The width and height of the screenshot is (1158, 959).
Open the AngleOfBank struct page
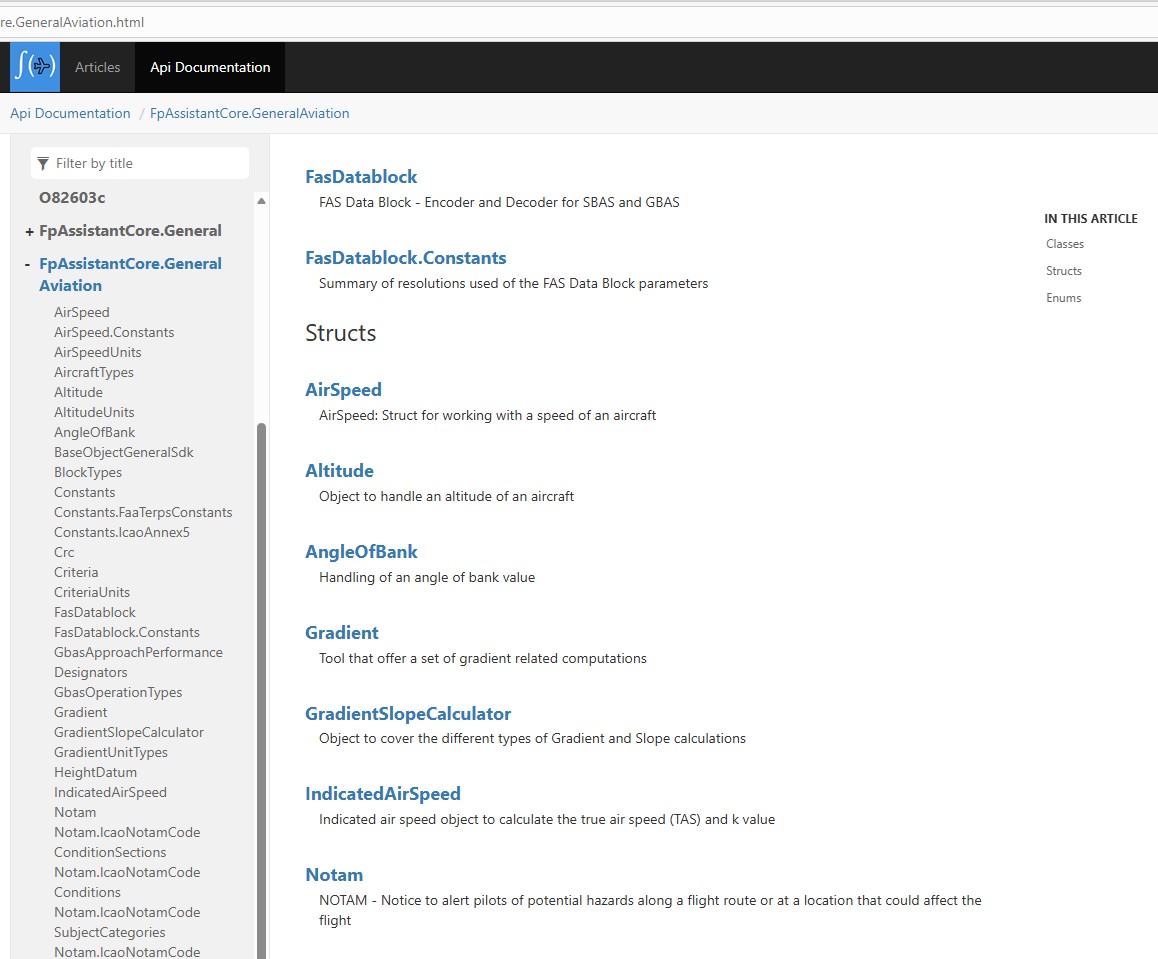pos(361,551)
